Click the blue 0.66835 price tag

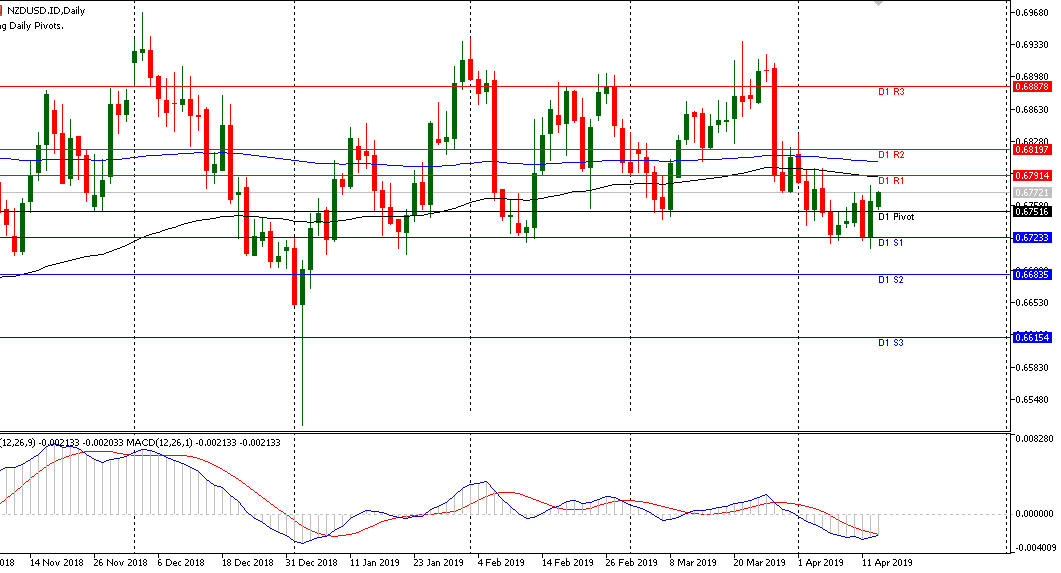click(x=1032, y=274)
